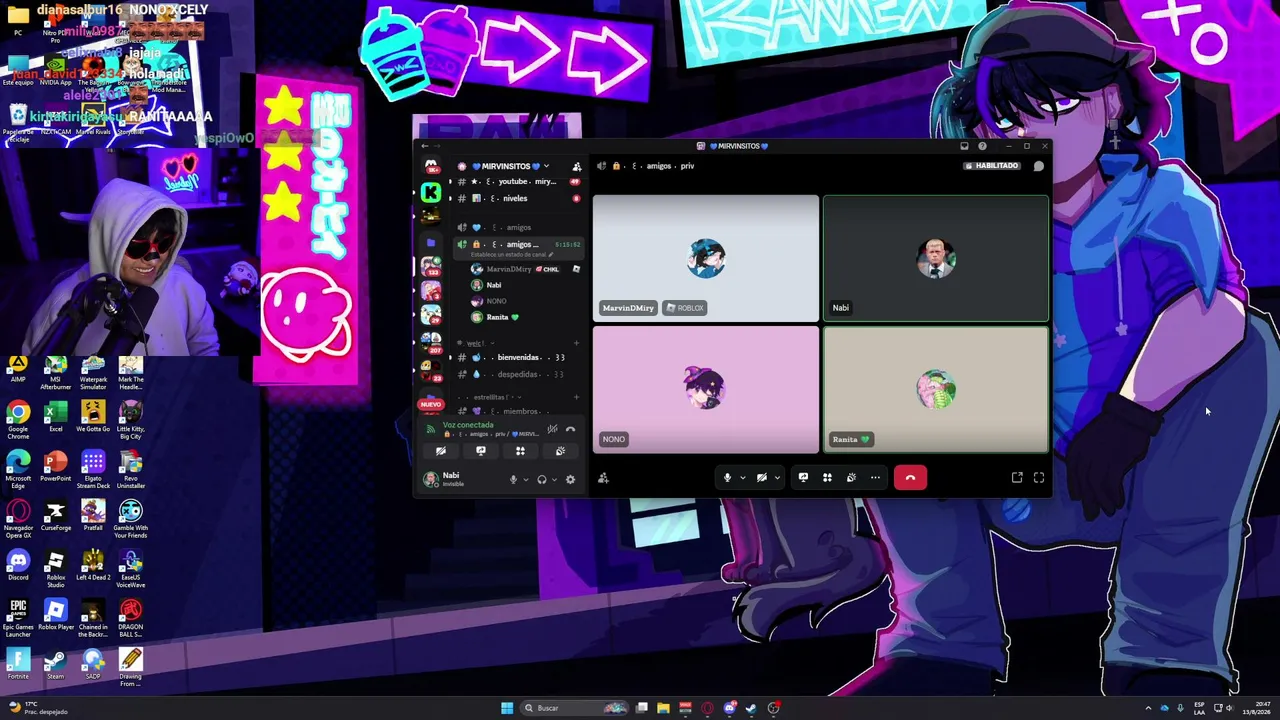Open Discord inbox icon in title bar

pyautogui.click(x=964, y=146)
